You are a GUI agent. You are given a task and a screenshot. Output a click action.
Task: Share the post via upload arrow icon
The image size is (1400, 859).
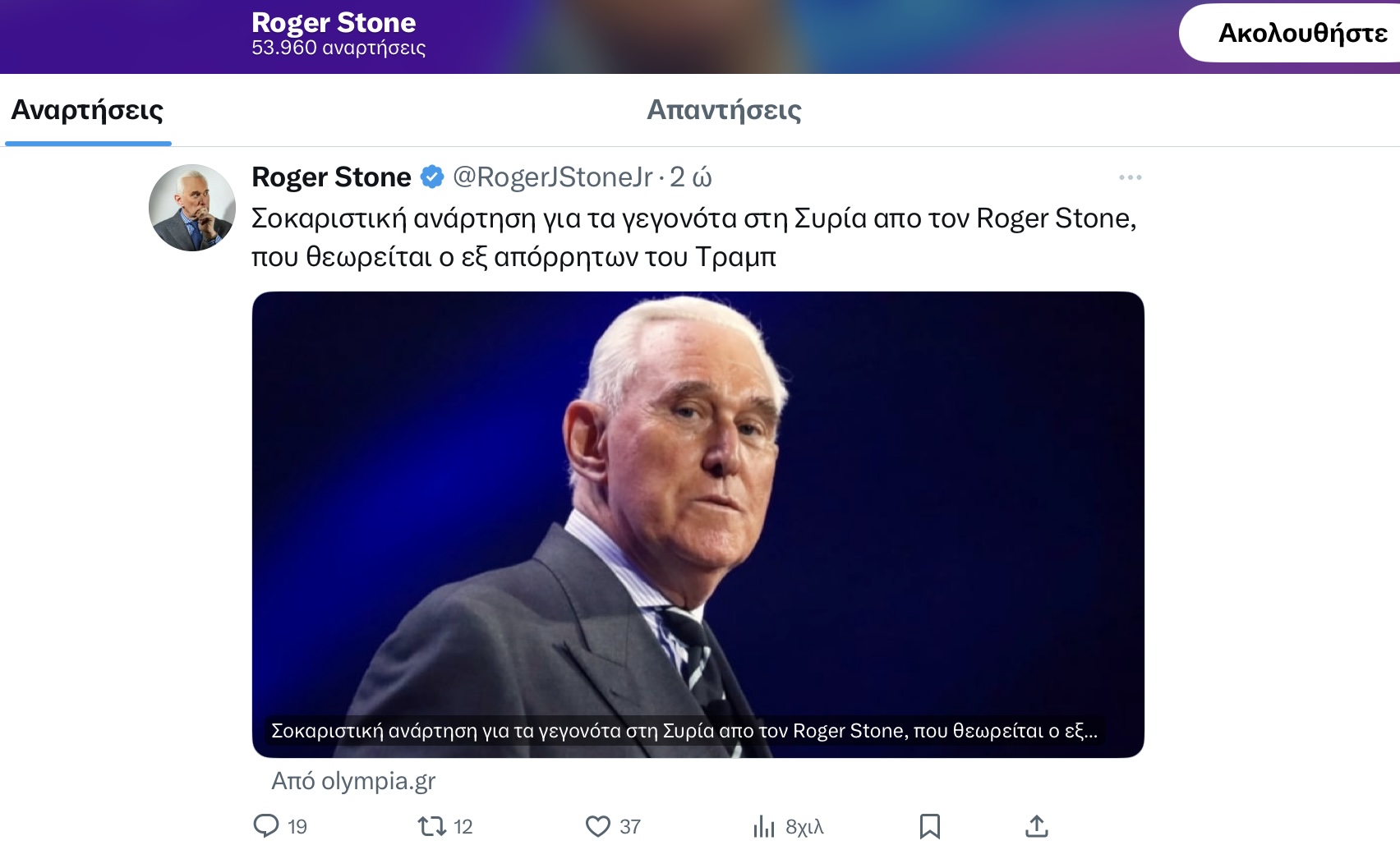(x=1037, y=826)
